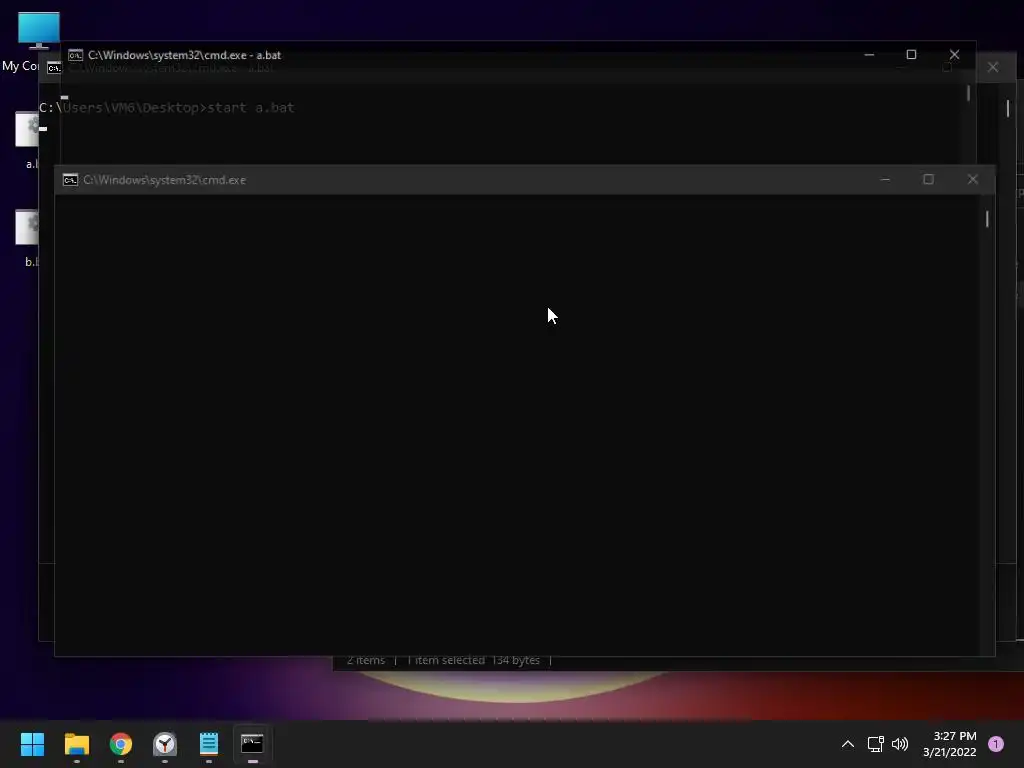This screenshot has width=1024, height=768.
Task: Click the front cmd.exe window scrollbar thumb
Action: coord(987,219)
